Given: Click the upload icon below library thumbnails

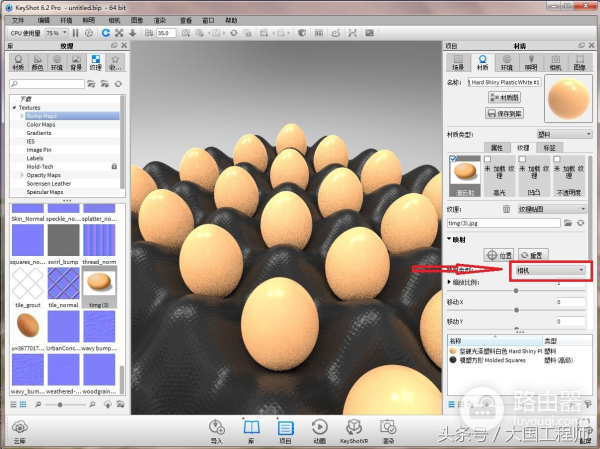Looking at the screenshot, I should click(x=108, y=404).
